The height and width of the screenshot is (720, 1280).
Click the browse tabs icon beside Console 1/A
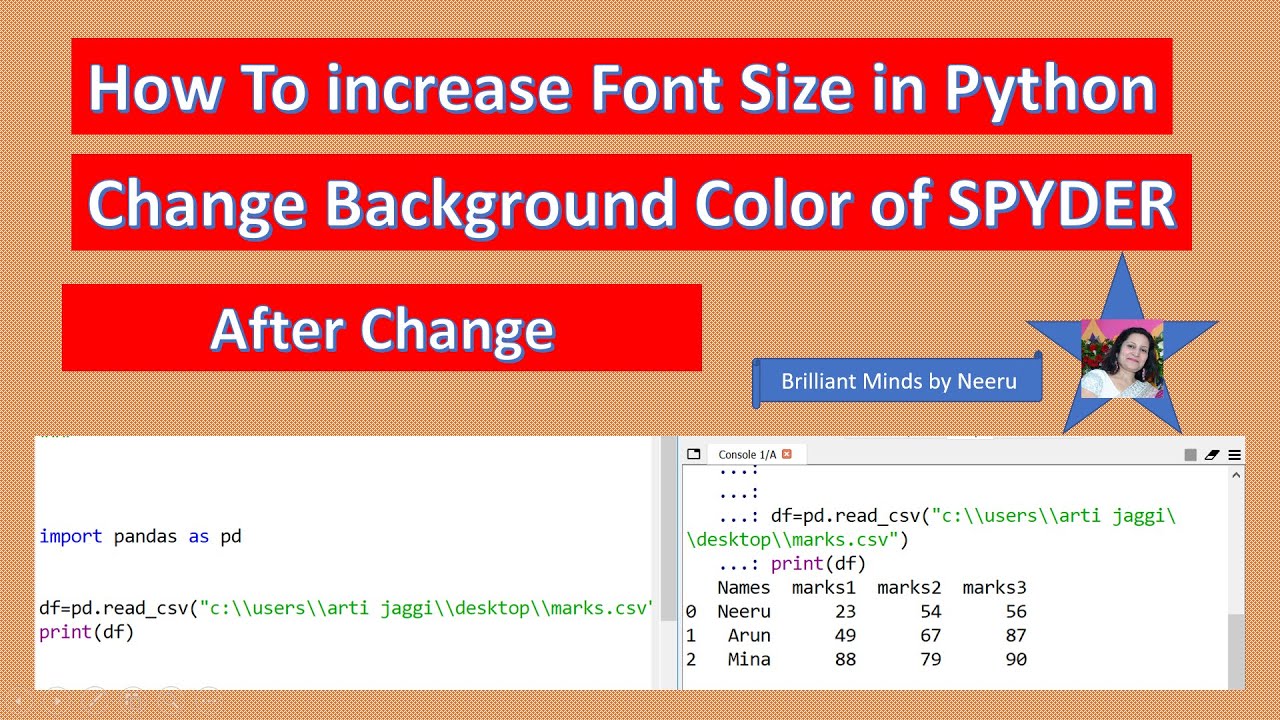(x=693, y=454)
